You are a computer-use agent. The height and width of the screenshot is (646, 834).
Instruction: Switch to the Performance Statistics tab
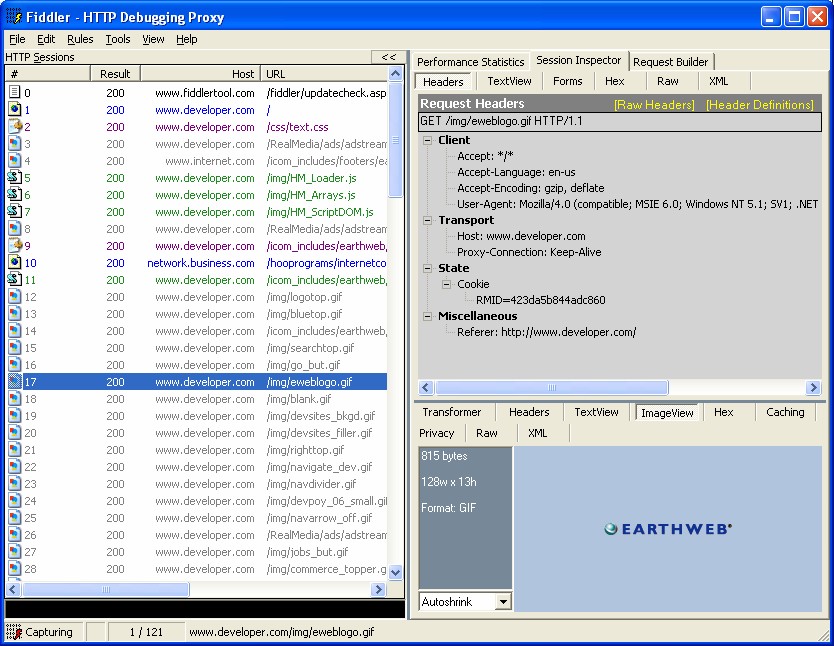(x=470, y=62)
